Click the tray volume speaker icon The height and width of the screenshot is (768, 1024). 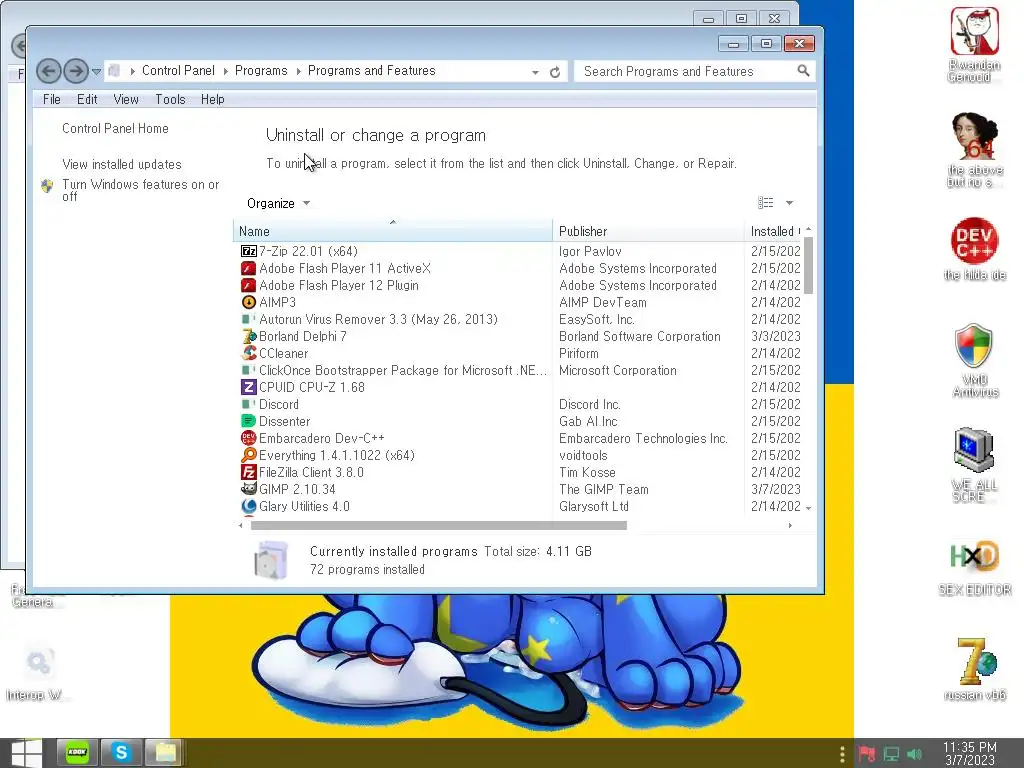(915, 754)
